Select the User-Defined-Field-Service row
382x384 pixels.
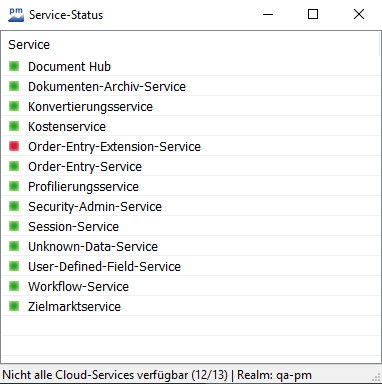coord(191,266)
